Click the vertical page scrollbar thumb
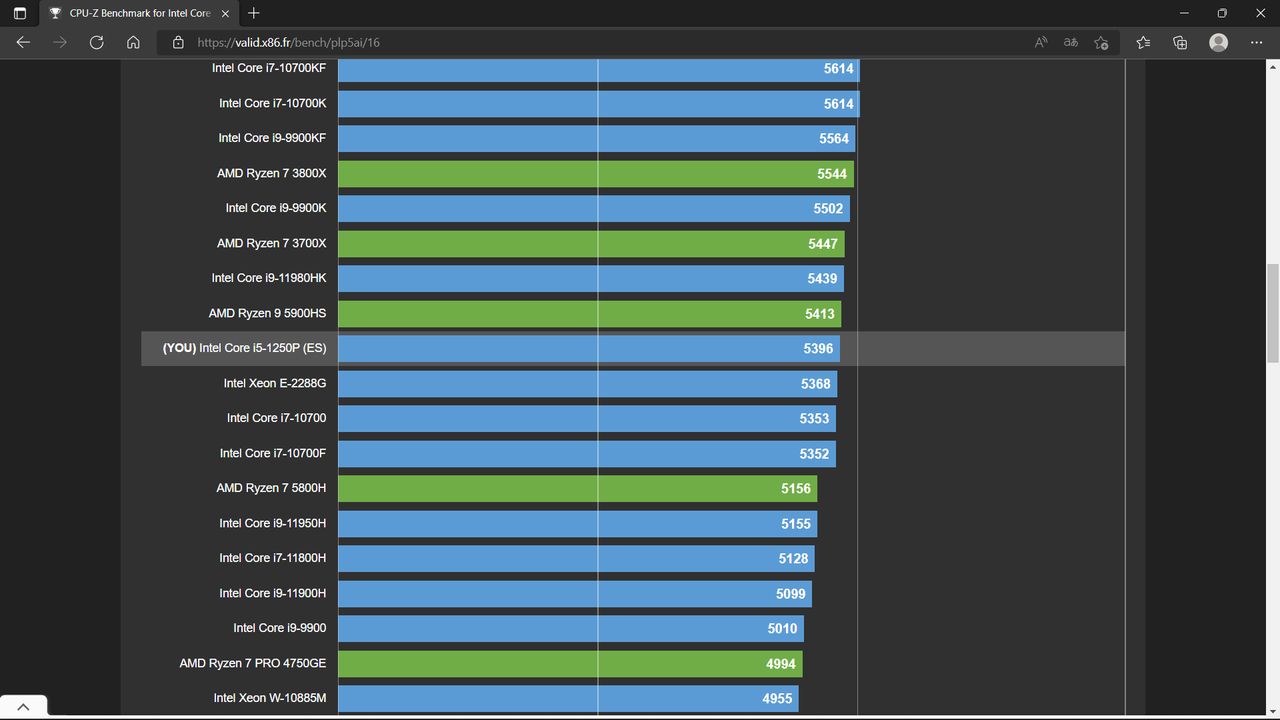The height and width of the screenshot is (720, 1280). point(1272,315)
